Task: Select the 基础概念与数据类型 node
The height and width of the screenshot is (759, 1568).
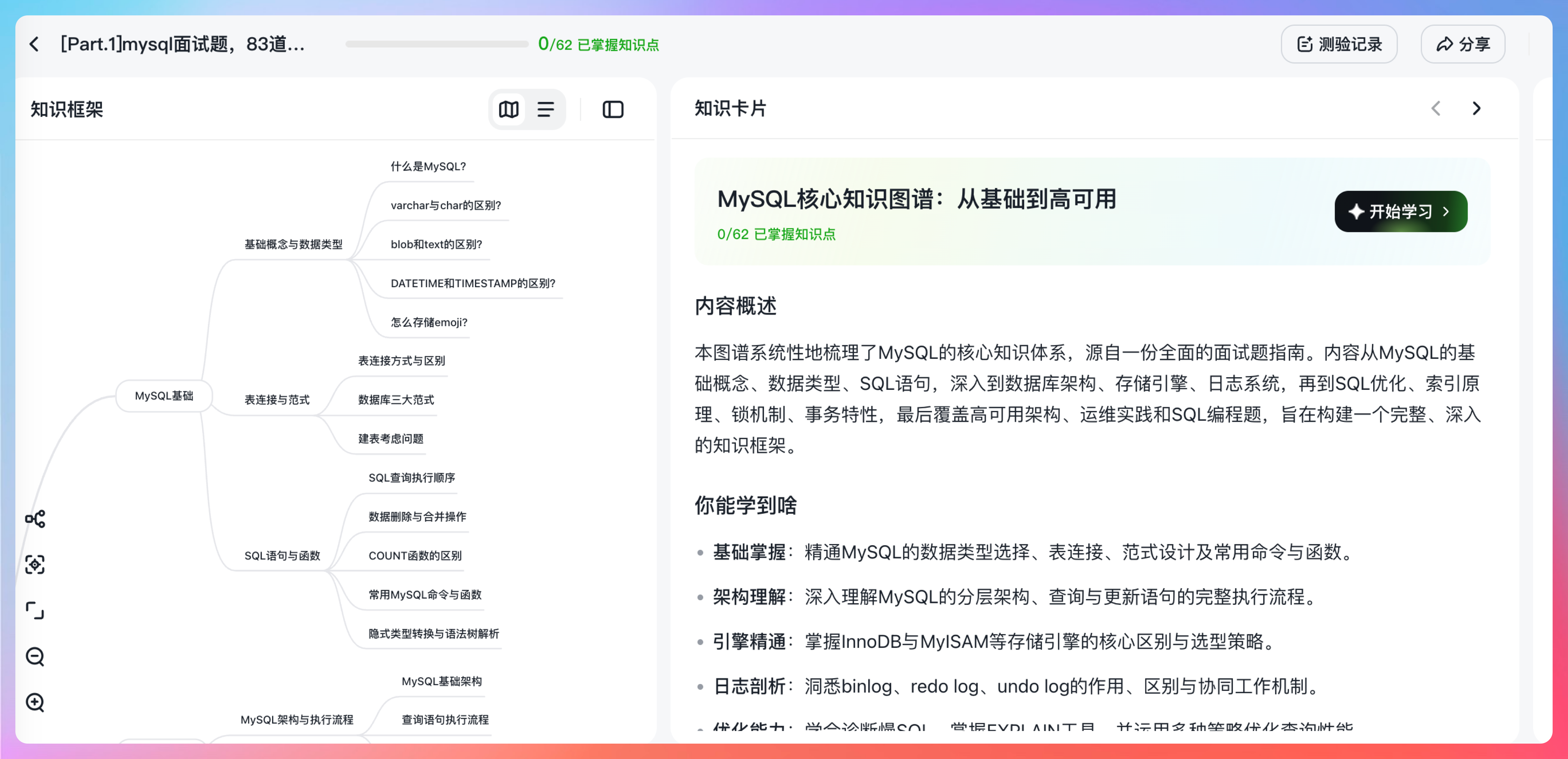Action: click(x=293, y=244)
